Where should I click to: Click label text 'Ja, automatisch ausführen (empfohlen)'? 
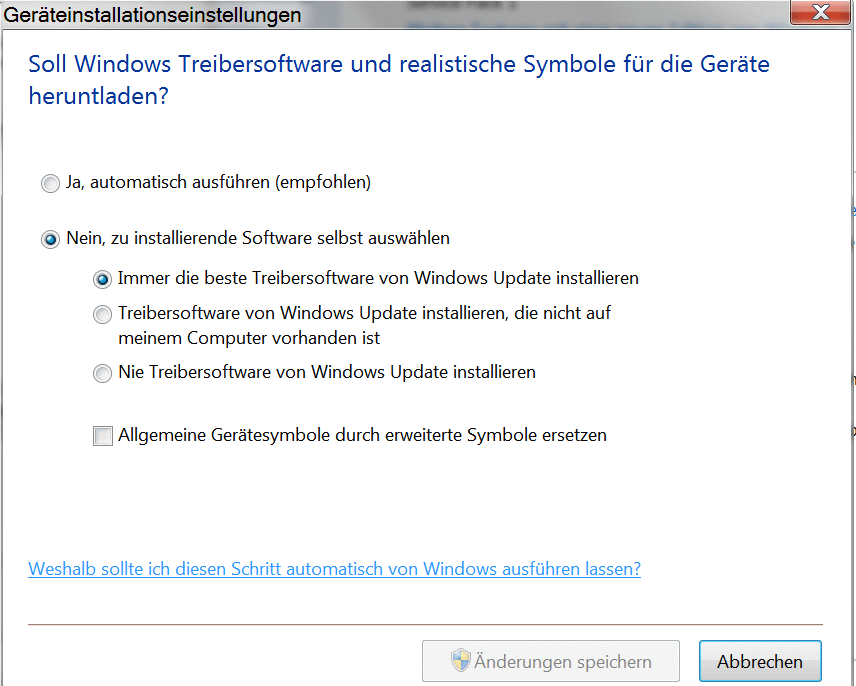tap(218, 182)
